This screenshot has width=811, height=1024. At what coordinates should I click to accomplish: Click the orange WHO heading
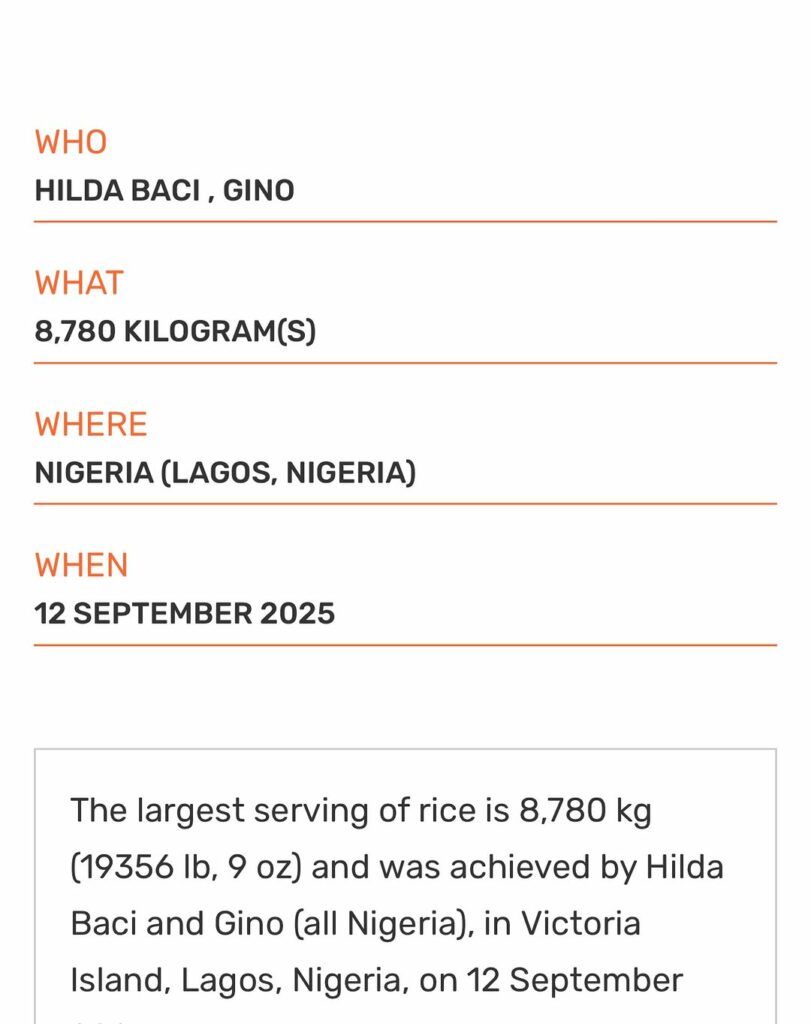[x=70, y=142]
